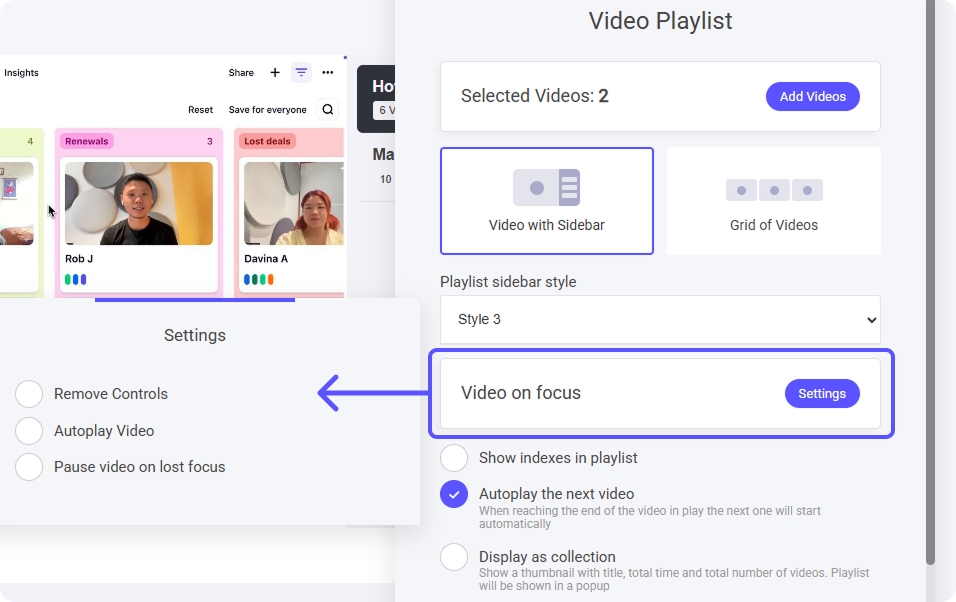Click the search magnifier icon
This screenshot has height=602, width=956.
pos(327,110)
